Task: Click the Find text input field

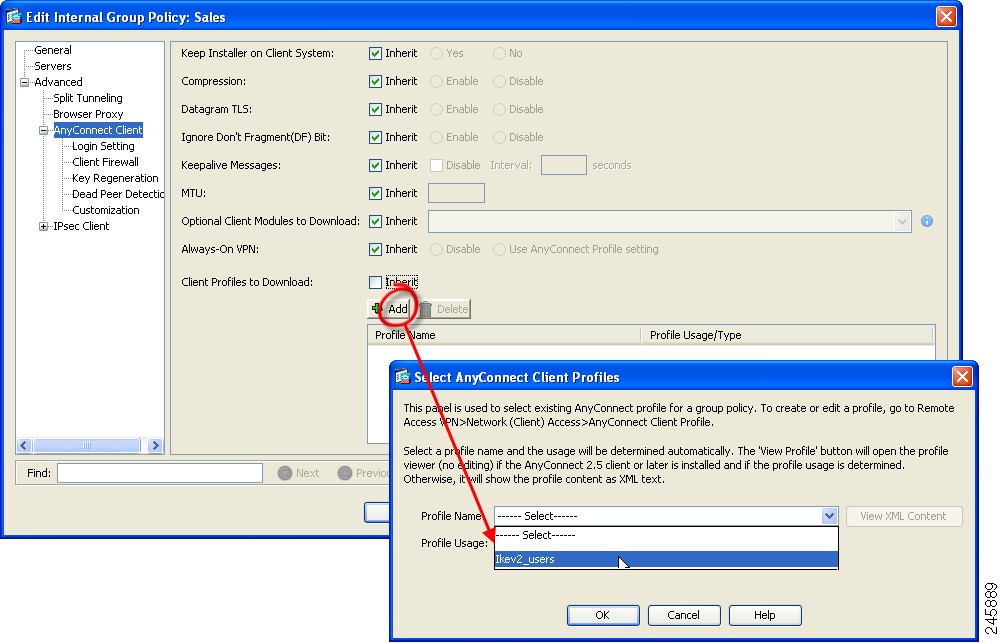Action: pos(160,473)
